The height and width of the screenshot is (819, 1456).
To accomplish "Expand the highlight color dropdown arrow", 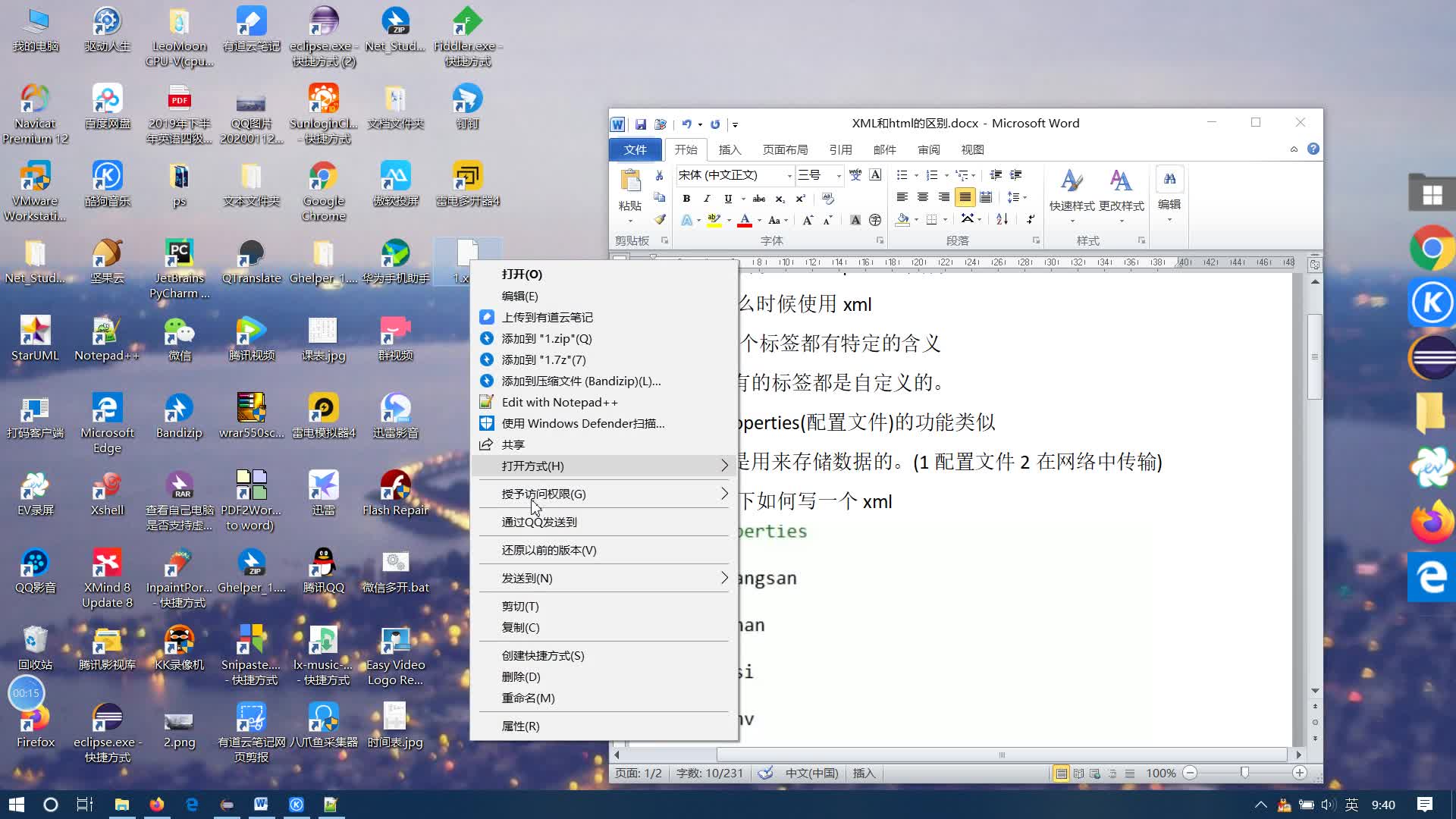I will point(729,221).
